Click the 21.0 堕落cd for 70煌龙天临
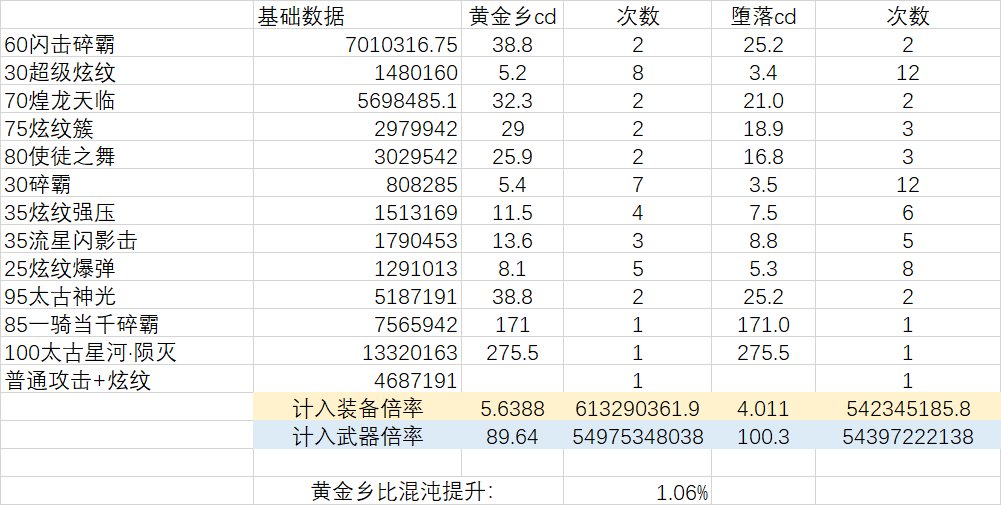Screen dimensions: 1001x505 pos(764,100)
